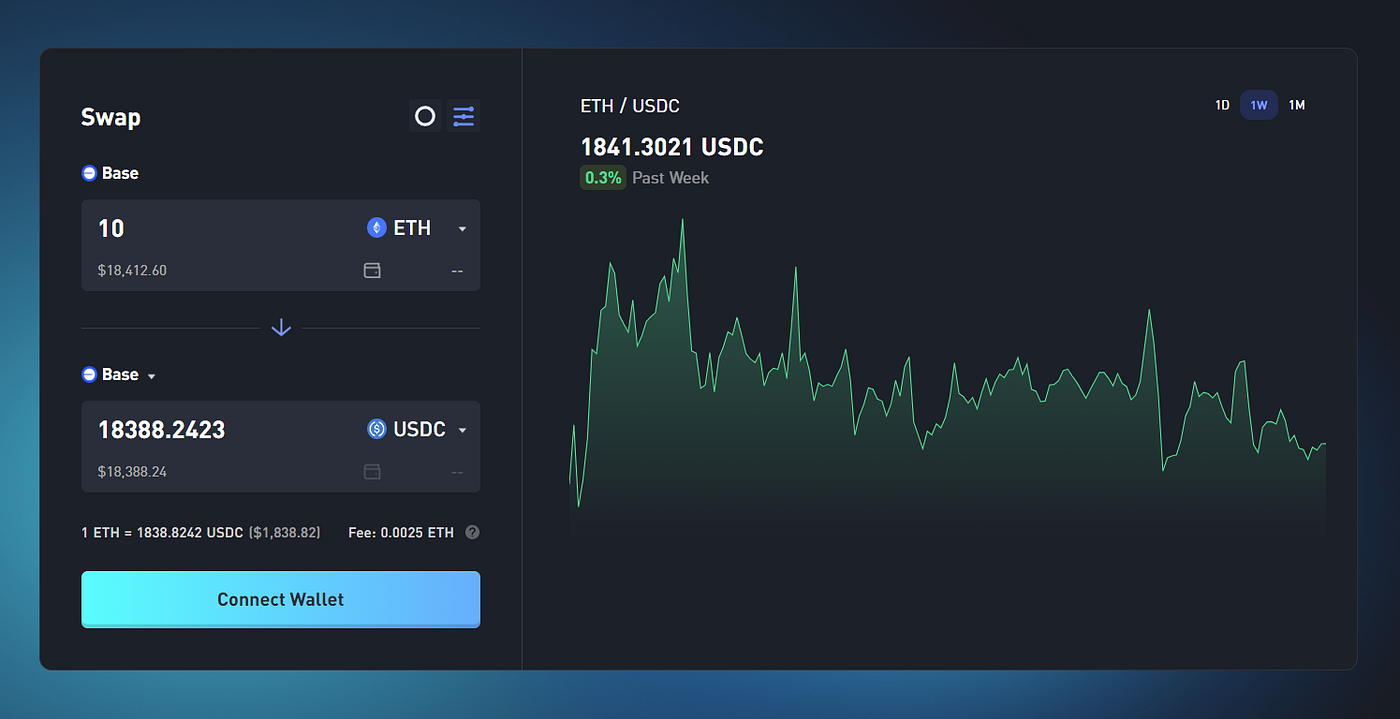Open the swap settings sliders icon
1400x719 pixels.
pyautogui.click(x=463, y=116)
